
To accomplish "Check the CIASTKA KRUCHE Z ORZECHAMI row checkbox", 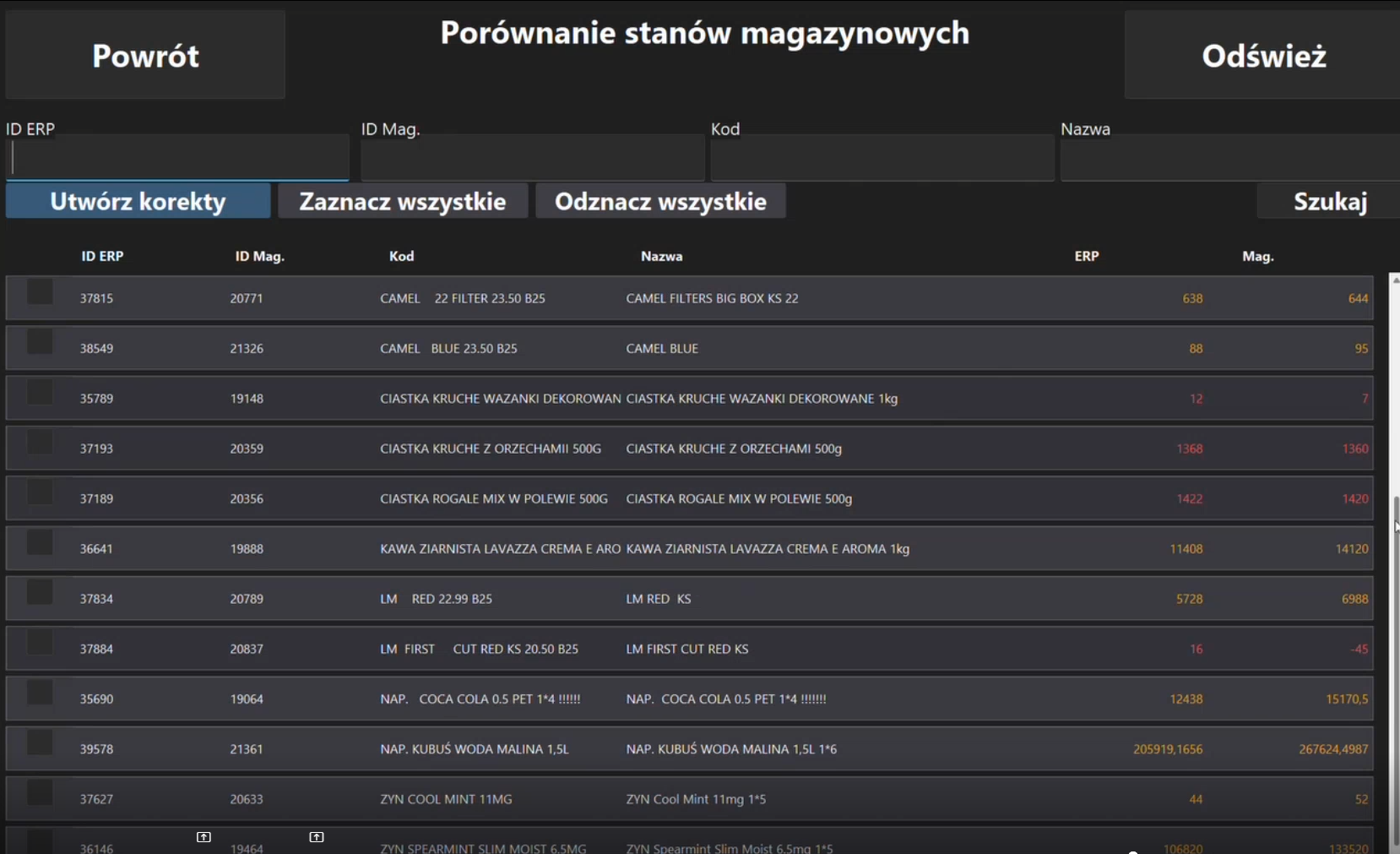I will 40,443.
